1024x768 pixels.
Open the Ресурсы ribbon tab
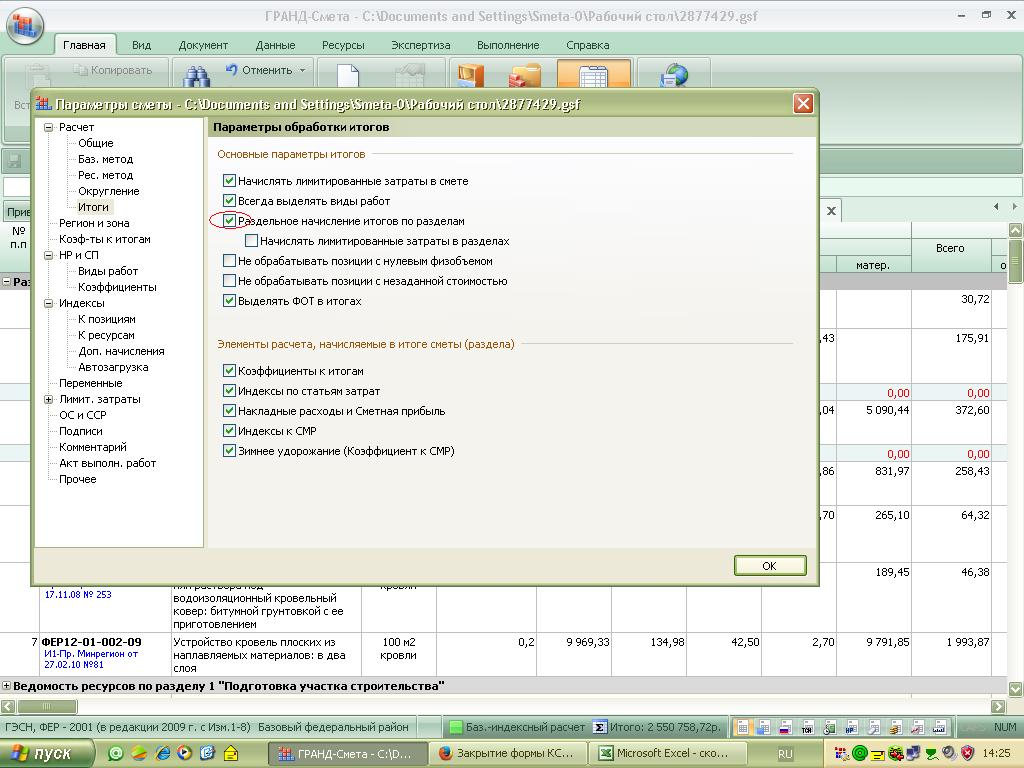point(343,45)
